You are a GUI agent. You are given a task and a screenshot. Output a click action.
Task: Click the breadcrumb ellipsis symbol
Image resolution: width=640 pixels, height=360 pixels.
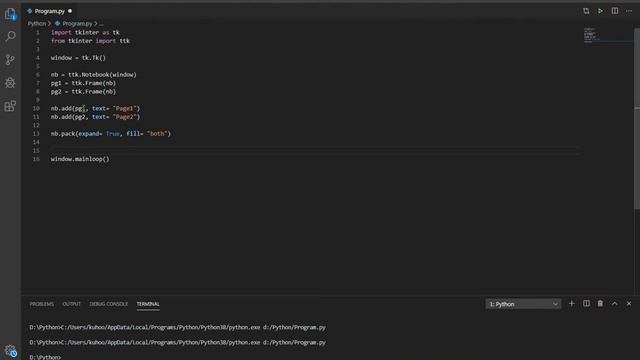pyautogui.click(x=101, y=24)
